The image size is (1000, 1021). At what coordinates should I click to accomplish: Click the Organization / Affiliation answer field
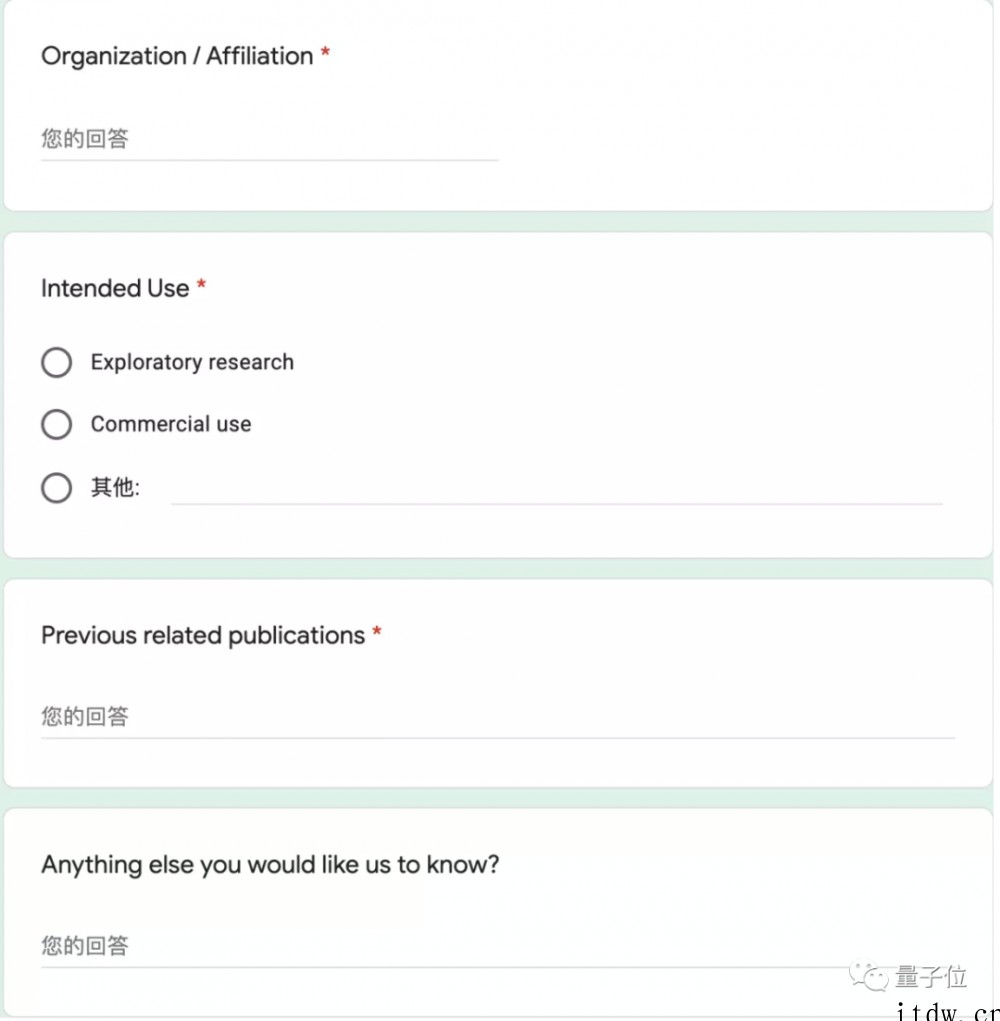click(270, 139)
